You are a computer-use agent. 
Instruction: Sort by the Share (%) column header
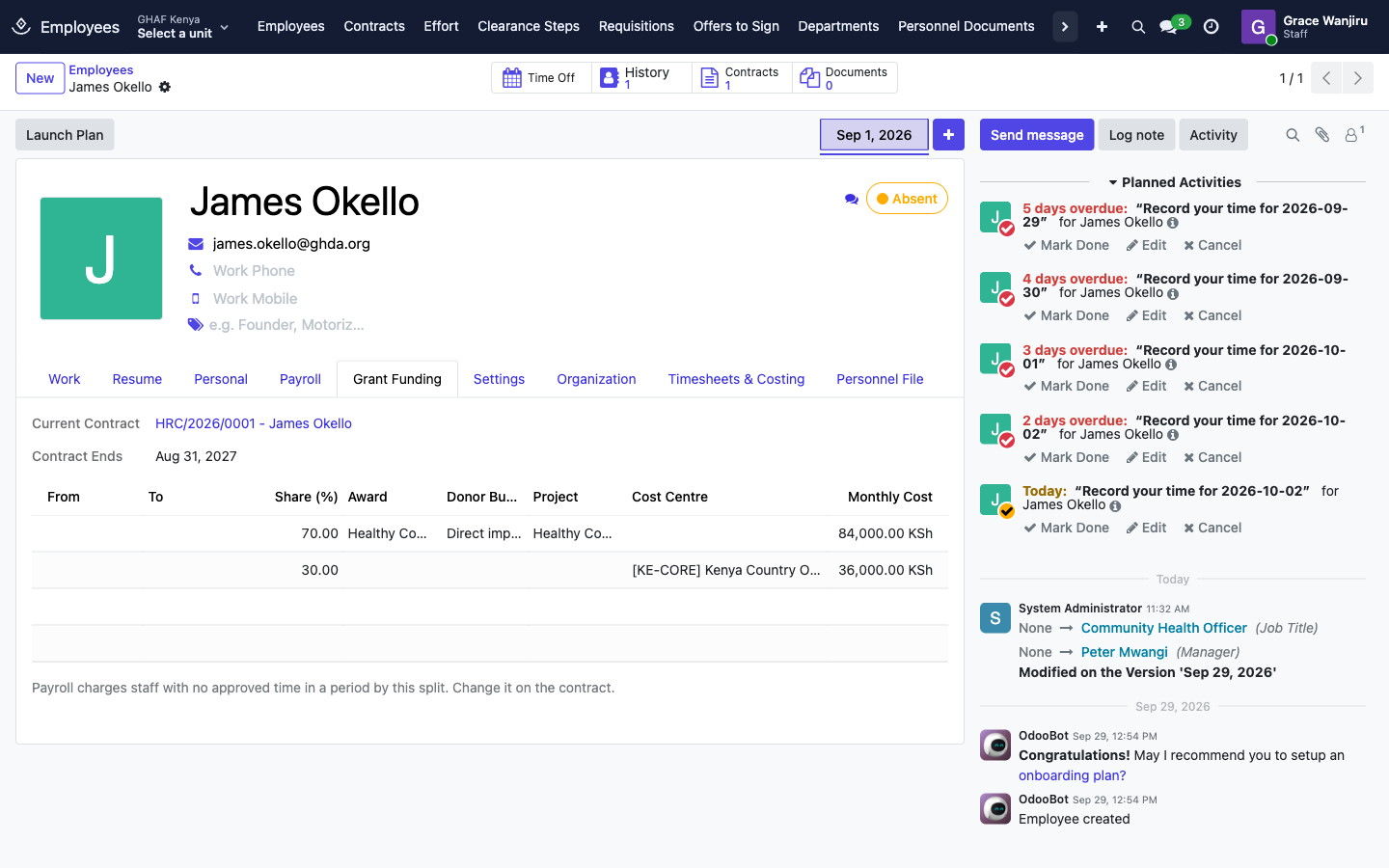click(x=306, y=497)
